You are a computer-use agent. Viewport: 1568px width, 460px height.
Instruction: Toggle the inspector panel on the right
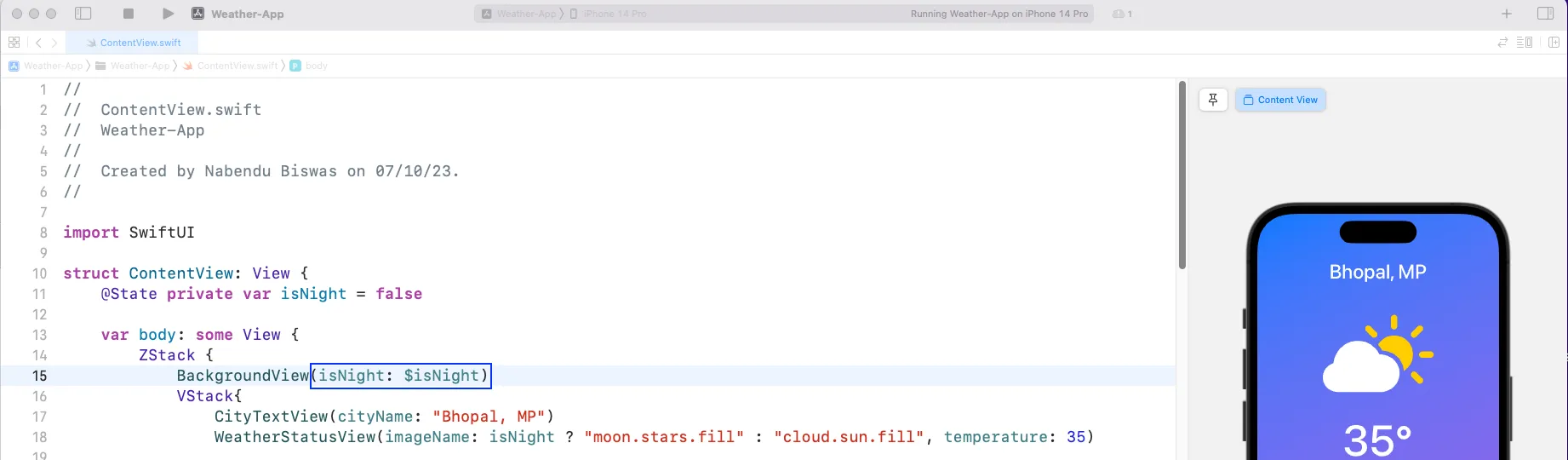point(1546,14)
